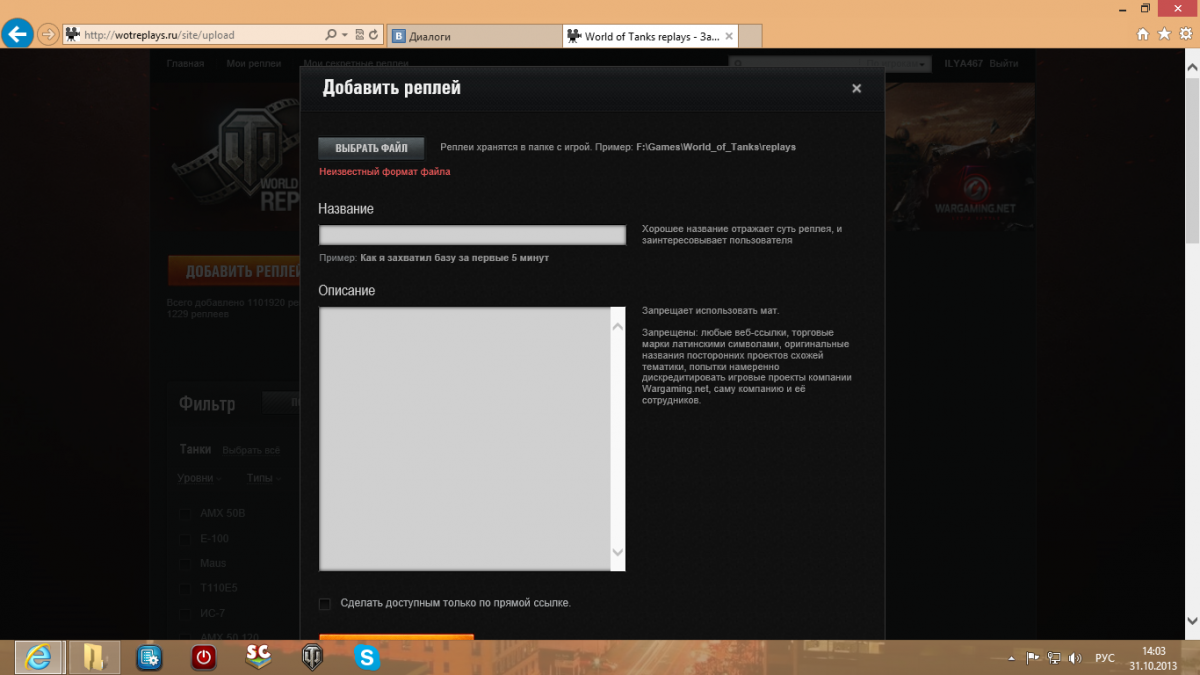Tick the AMX 50B tank checkbox
Viewport: 1200px width, 675px height.
185,513
